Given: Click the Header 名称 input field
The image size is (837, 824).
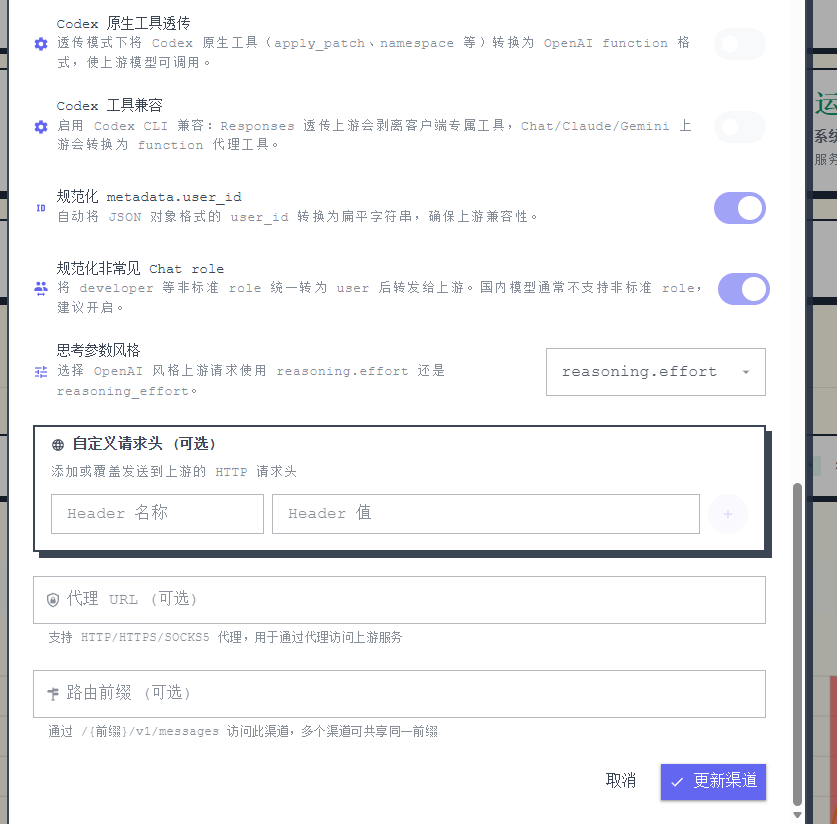Looking at the screenshot, I should [157, 514].
